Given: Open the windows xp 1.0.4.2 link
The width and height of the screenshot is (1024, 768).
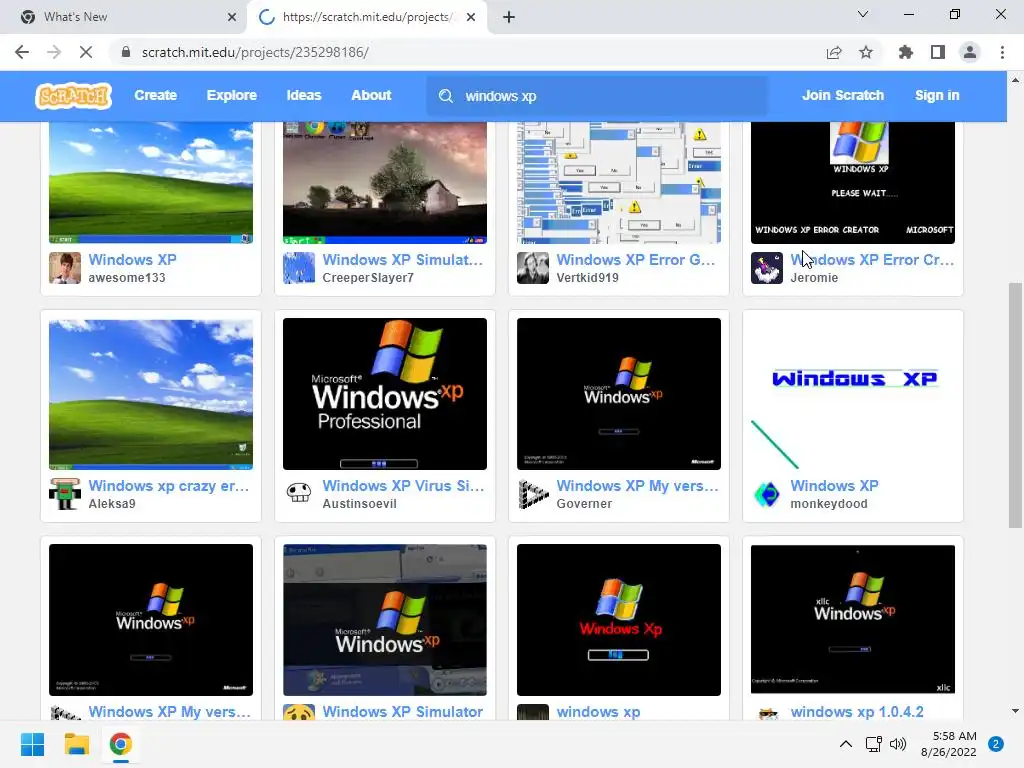Looking at the screenshot, I should (x=857, y=712).
